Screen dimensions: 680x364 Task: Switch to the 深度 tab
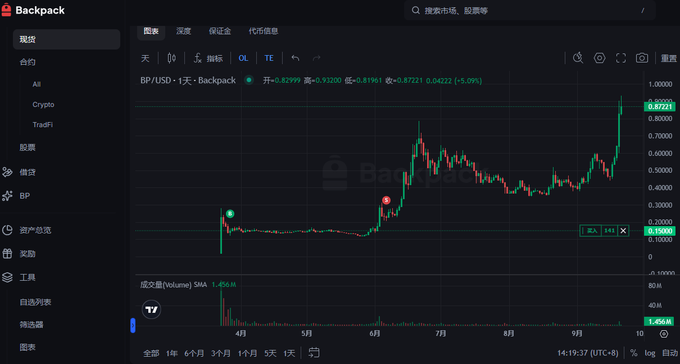(x=183, y=31)
